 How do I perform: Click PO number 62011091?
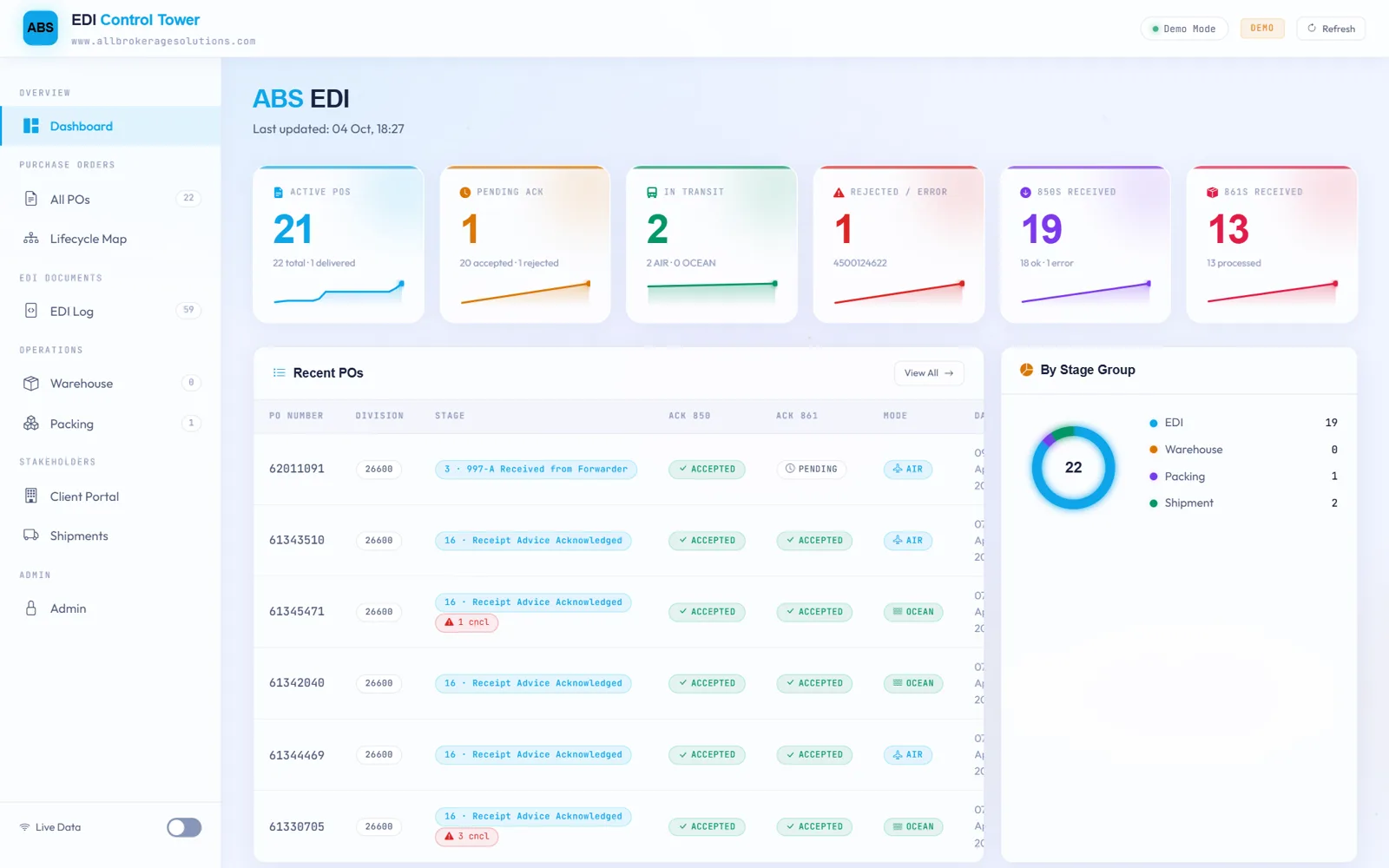coord(297,469)
